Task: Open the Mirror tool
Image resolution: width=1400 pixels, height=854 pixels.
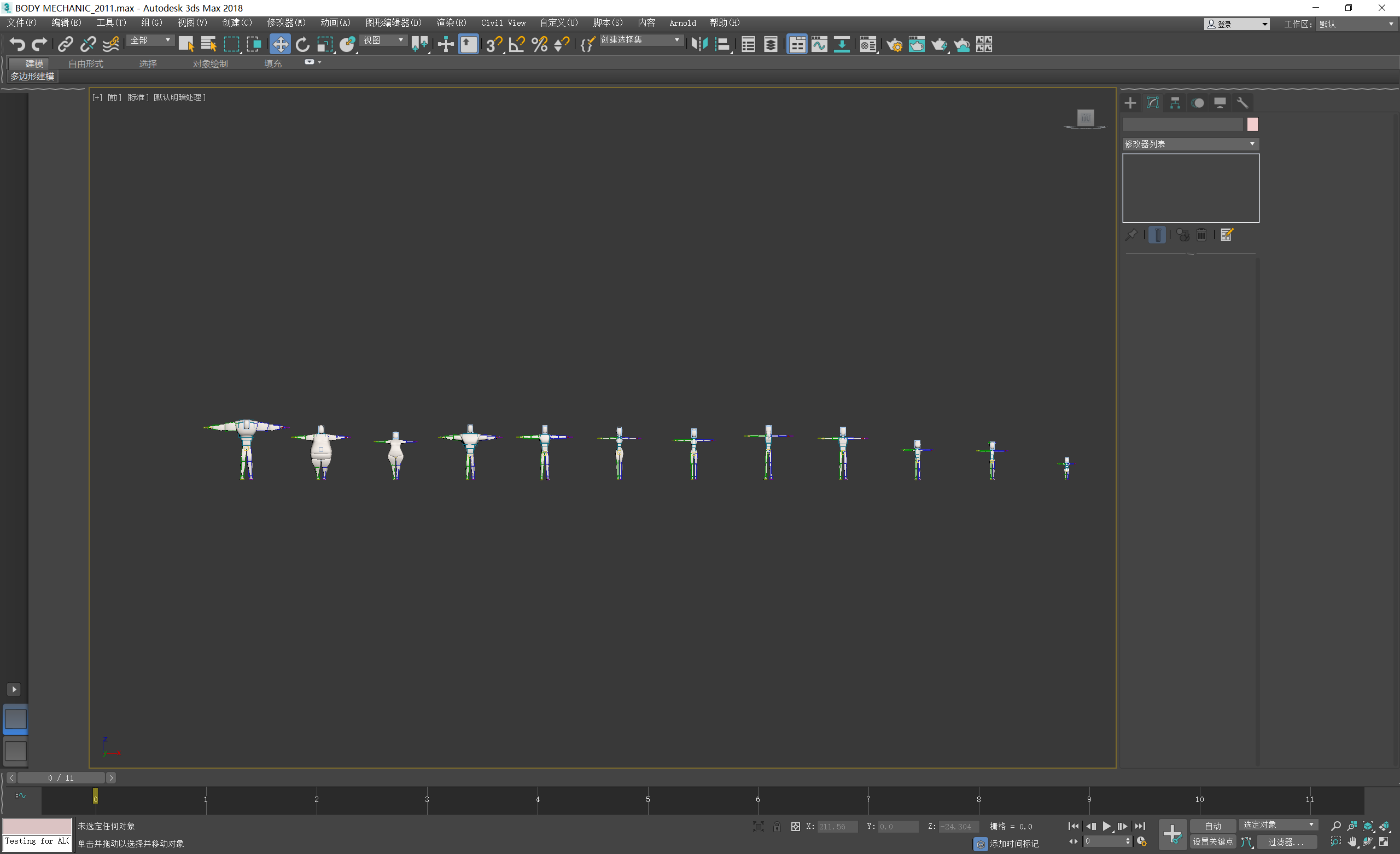Action: pyautogui.click(x=699, y=44)
